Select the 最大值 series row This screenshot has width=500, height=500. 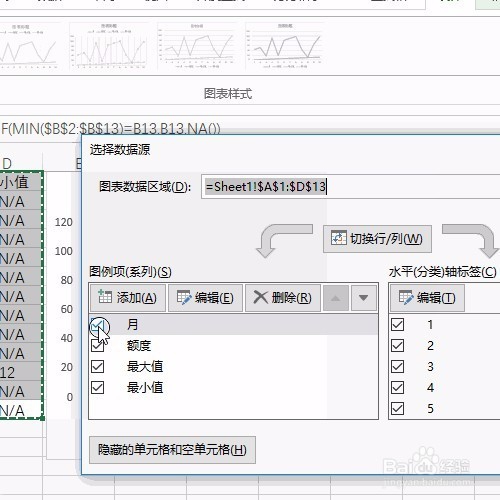click(233, 367)
